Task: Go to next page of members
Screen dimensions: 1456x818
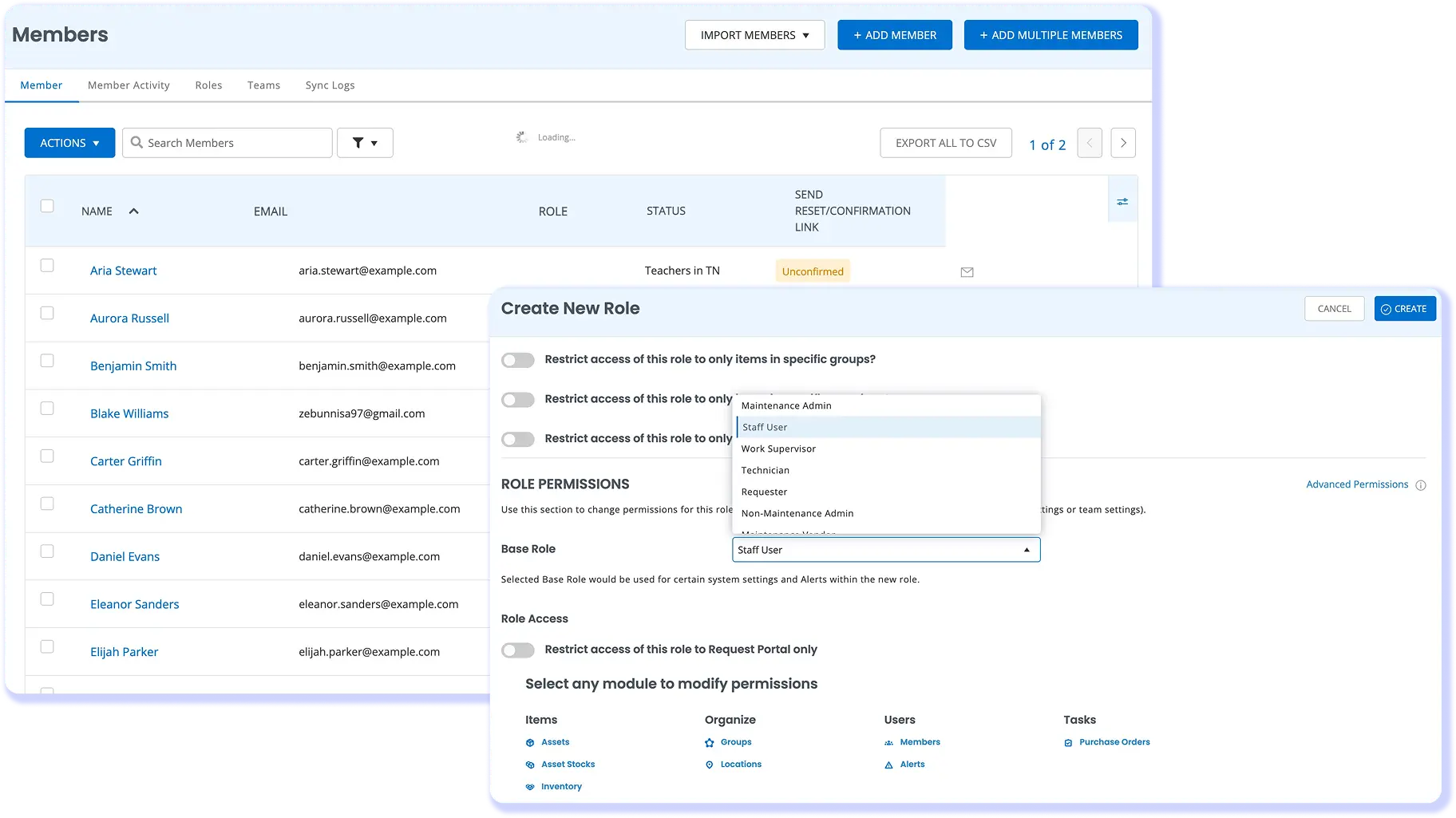Action: click(x=1123, y=143)
